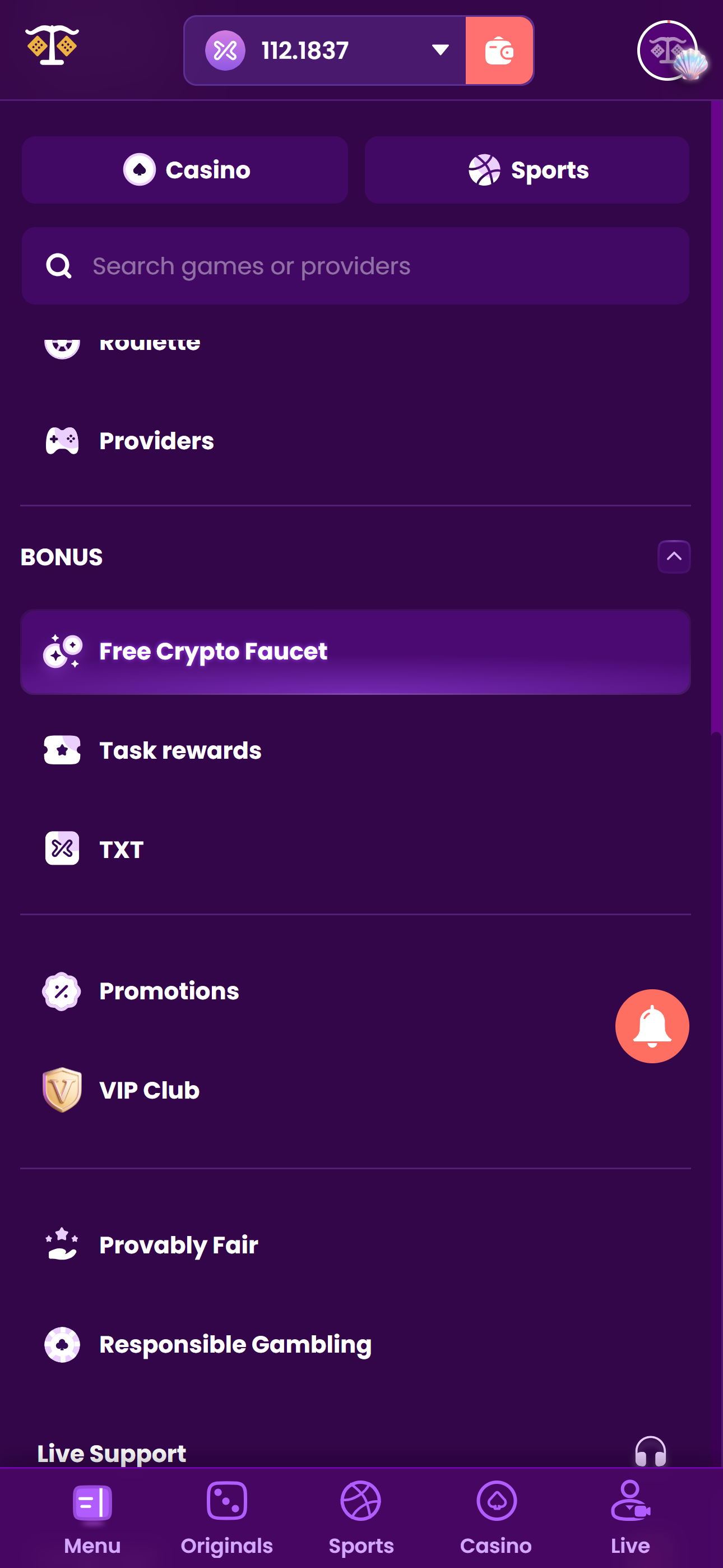Click the Providers gamepad icon

[62, 441]
